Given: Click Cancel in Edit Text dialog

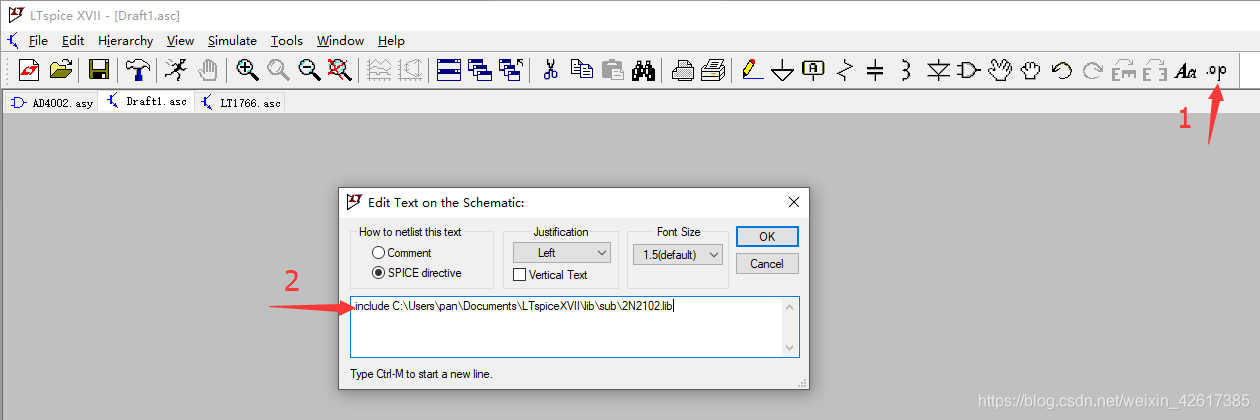Looking at the screenshot, I should pyautogui.click(x=767, y=264).
